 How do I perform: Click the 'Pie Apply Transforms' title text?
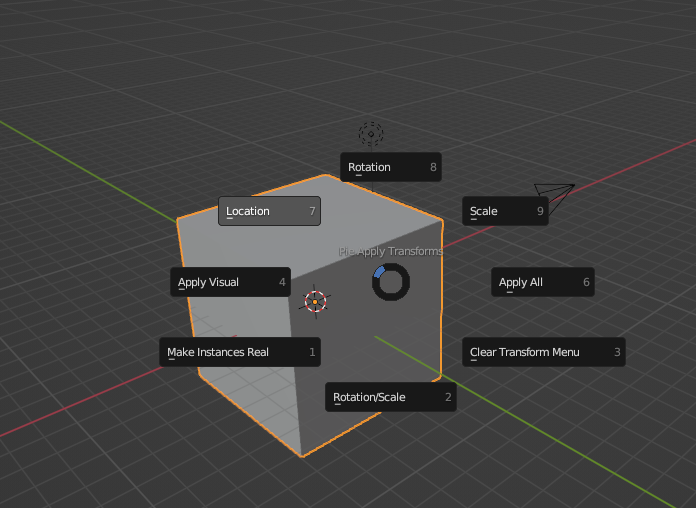pos(391,251)
